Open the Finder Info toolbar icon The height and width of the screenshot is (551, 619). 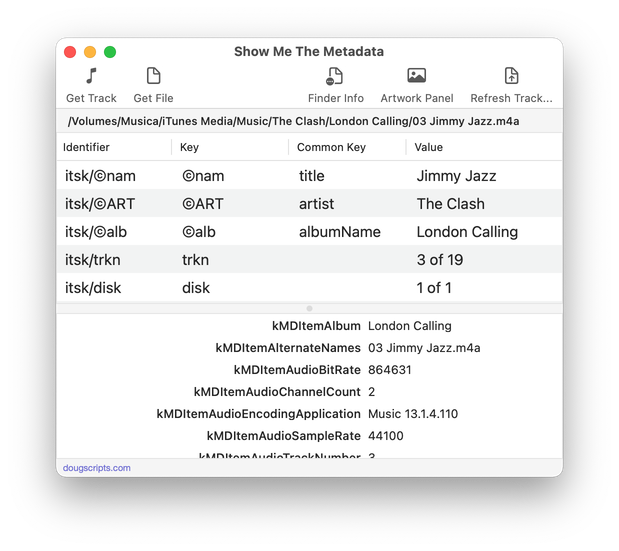(x=335, y=76)
